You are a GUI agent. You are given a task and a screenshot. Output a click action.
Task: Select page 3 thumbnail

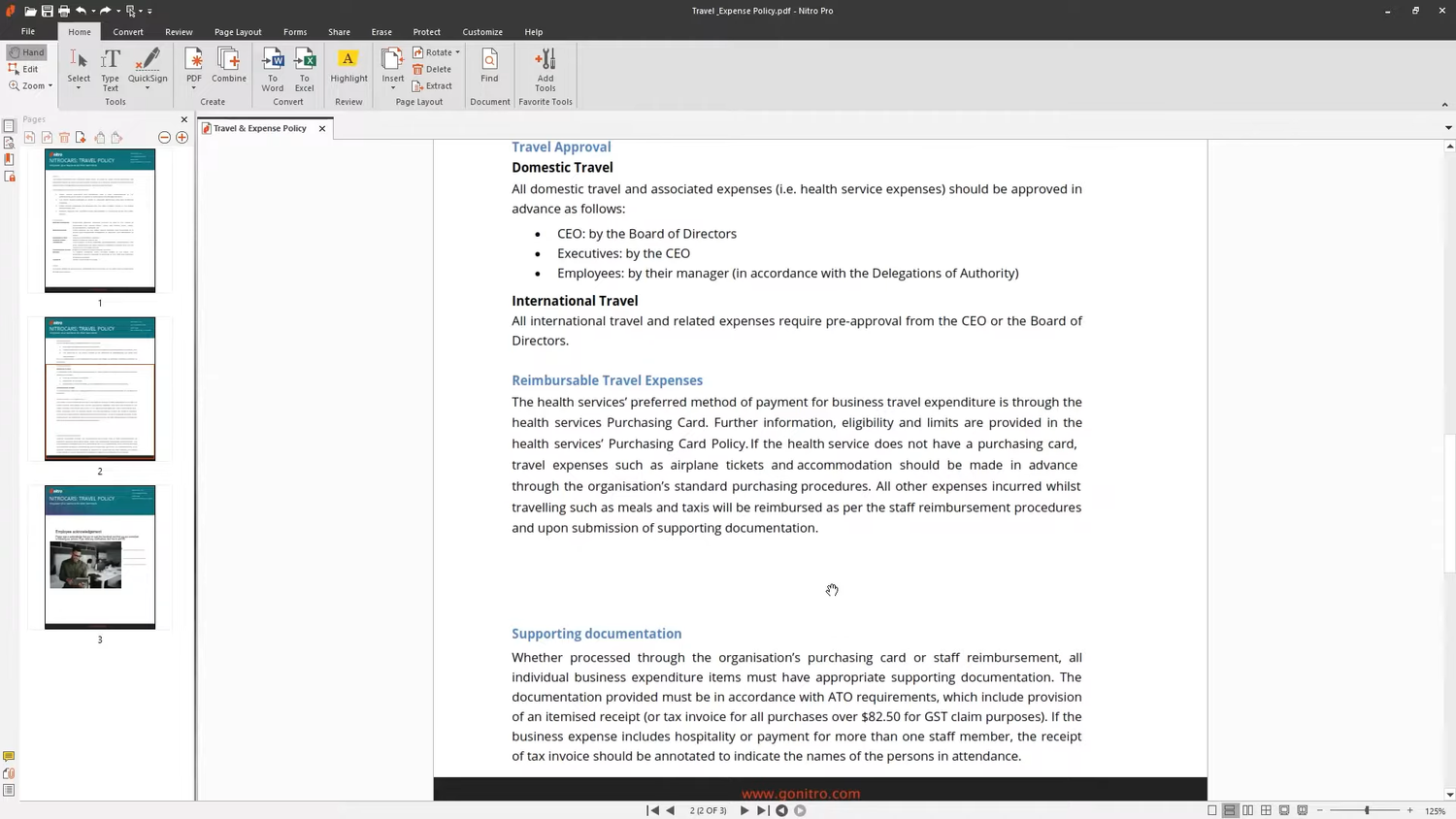click(100, 557)
